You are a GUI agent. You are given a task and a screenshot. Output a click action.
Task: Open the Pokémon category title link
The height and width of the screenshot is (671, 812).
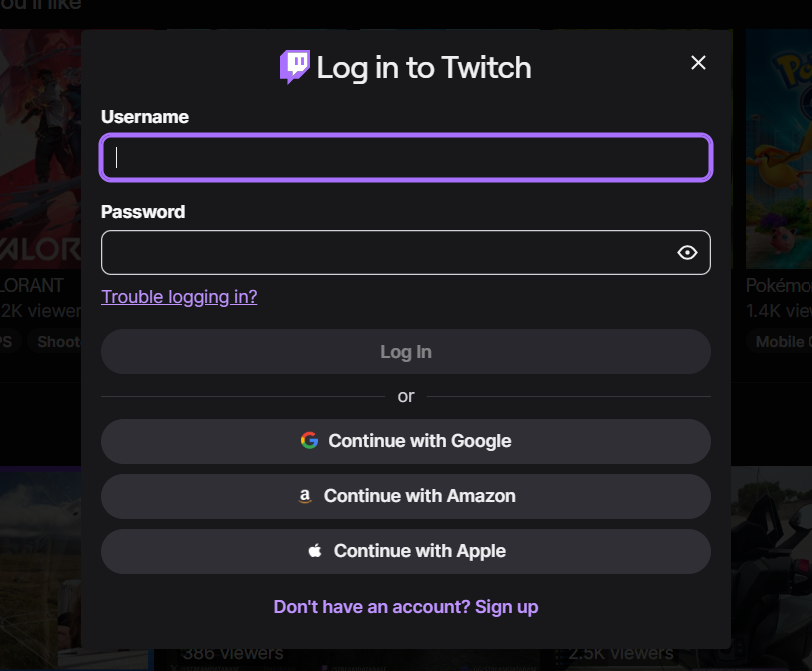point(778,285)
